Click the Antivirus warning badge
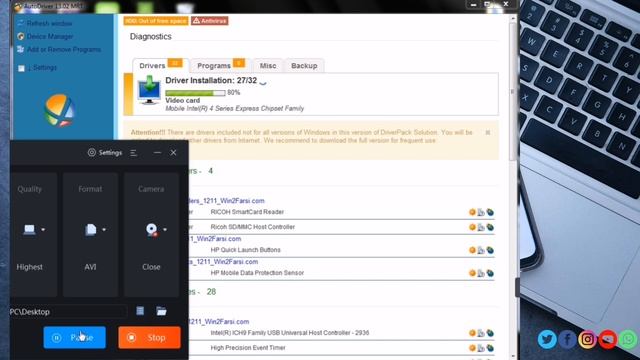 pyautogui.click(x=210, y=21)
